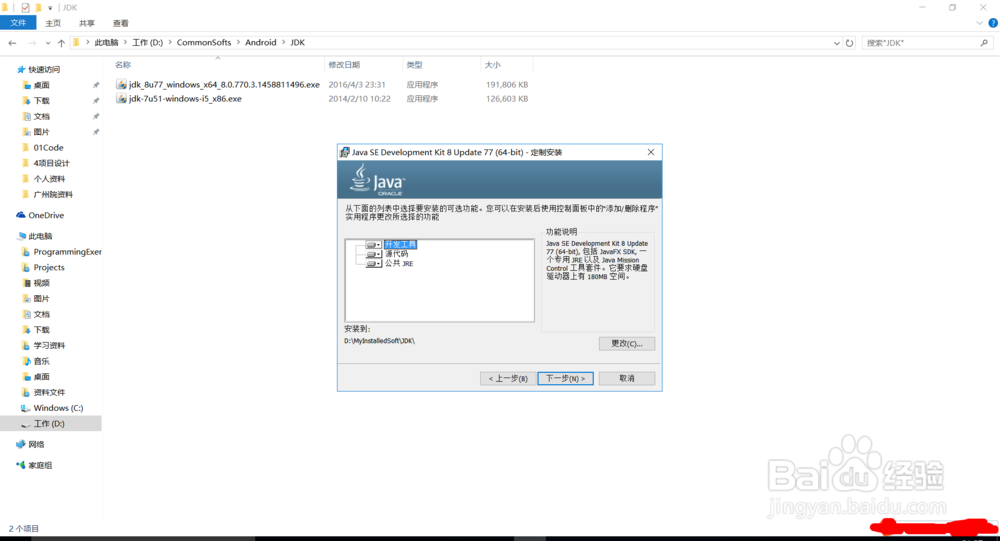Open 文档 under quick access
This screenshot has width=1000, height=541.
click(x=41, y=116)
